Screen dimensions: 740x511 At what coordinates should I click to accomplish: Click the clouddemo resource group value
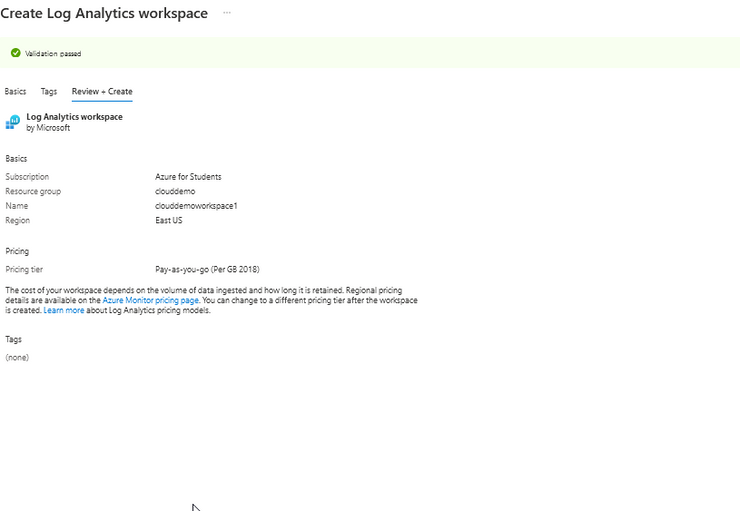point(175,191)
